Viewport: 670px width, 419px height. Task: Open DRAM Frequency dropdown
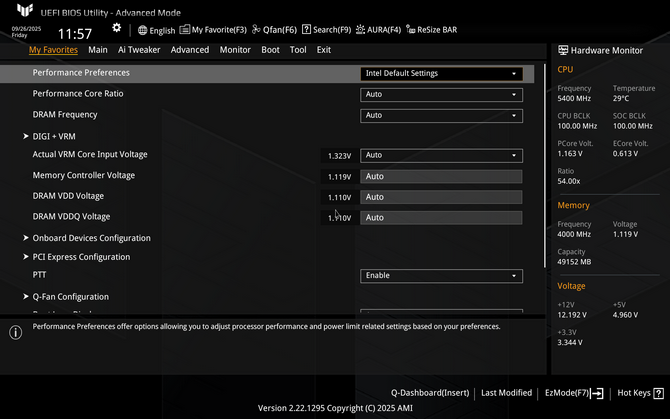click(441, 115)
